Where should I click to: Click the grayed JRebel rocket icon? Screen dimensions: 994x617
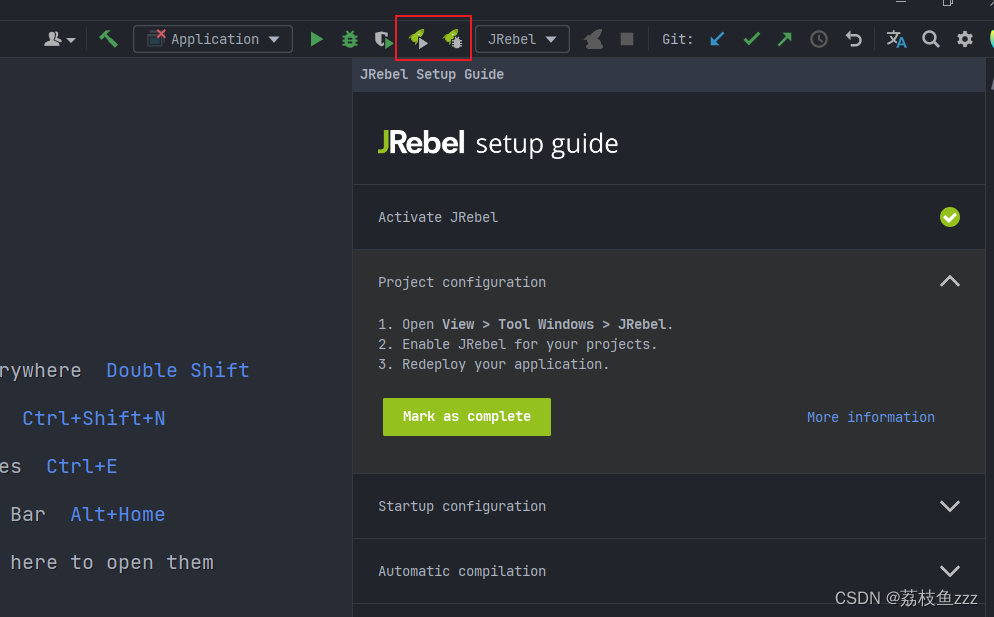(x=593, y=39)
